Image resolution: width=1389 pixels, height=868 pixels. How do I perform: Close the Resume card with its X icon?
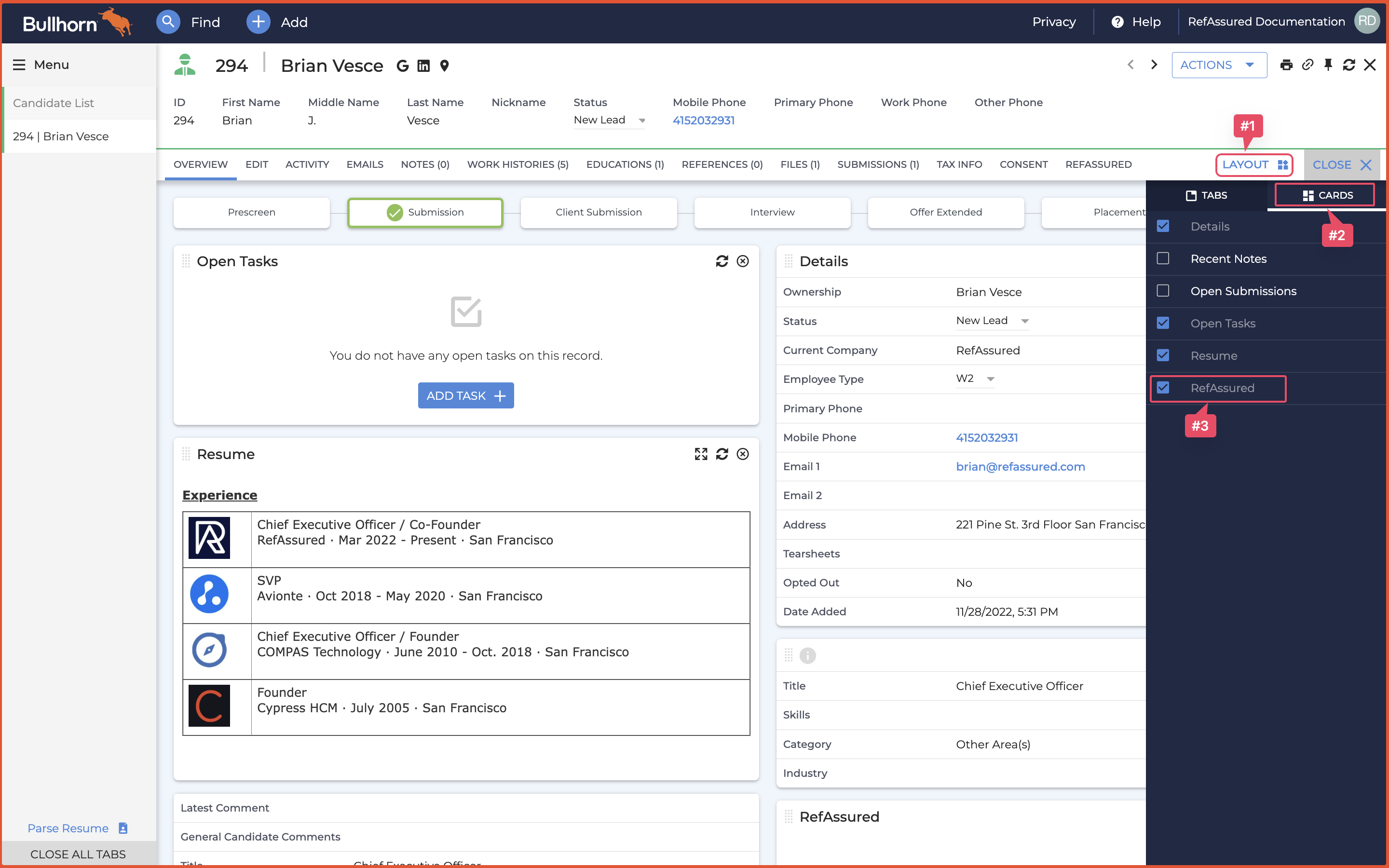[743, 454]
